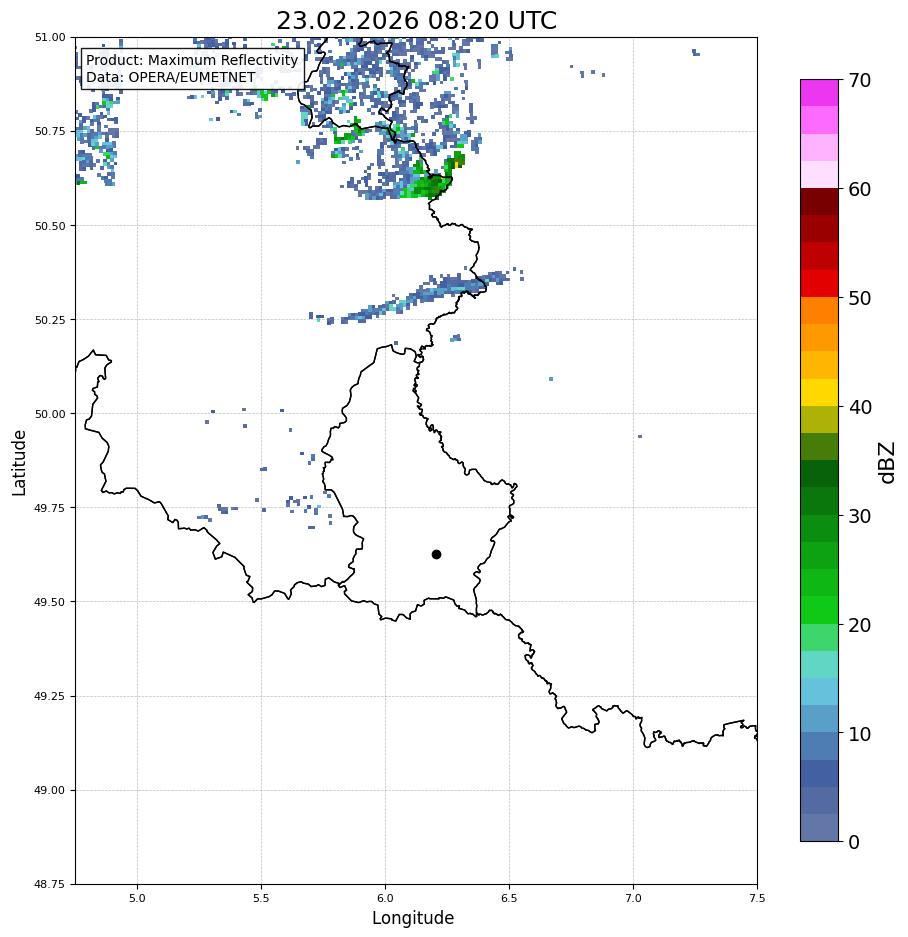Click the 6.5 longitude tick label

(509, 898)
